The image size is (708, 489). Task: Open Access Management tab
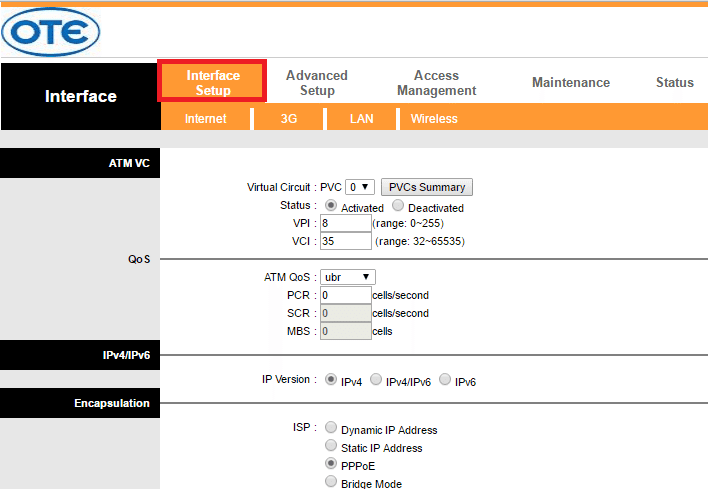click(x=436, y=83)
